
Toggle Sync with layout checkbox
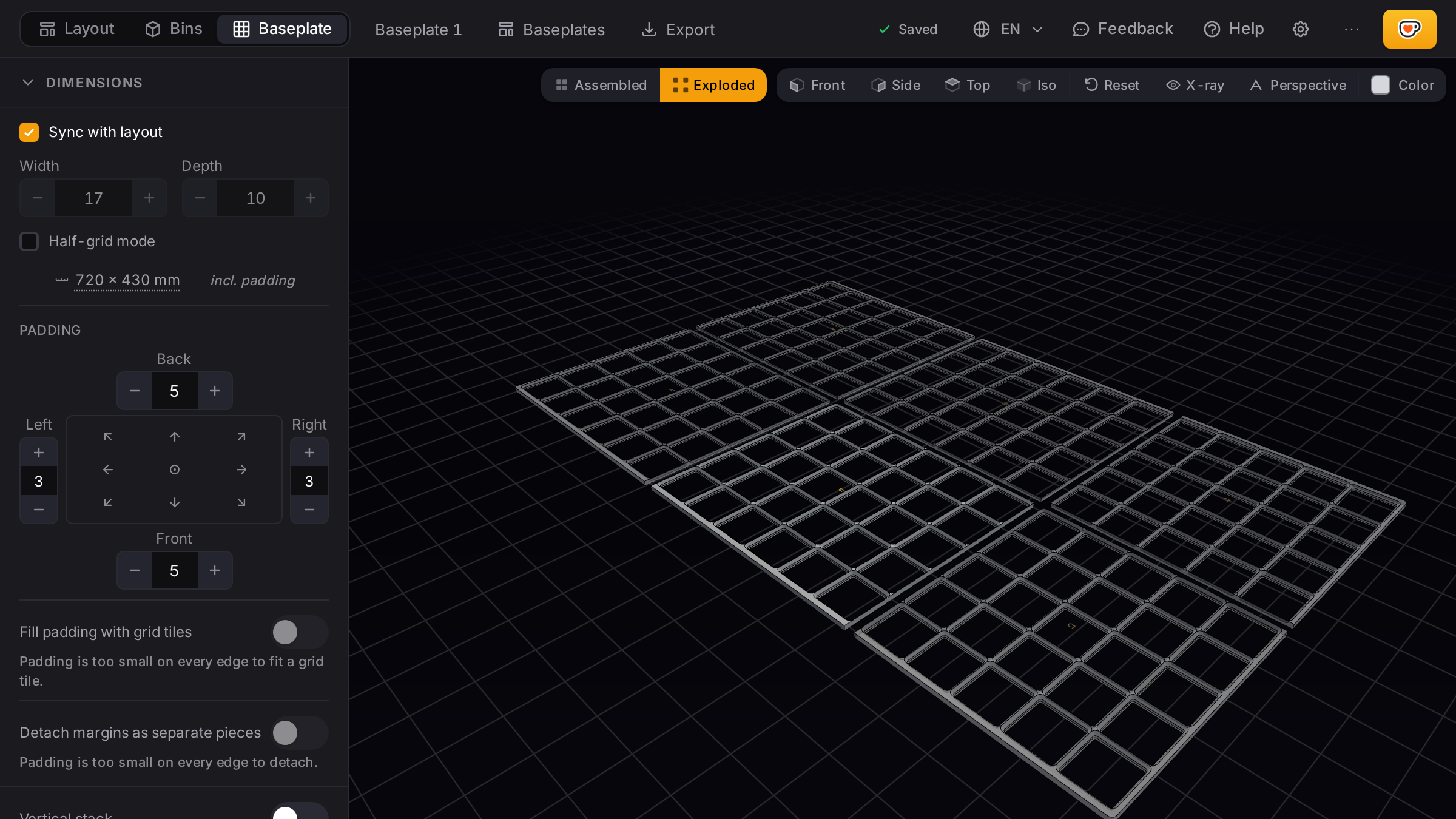tap(29, 132)
